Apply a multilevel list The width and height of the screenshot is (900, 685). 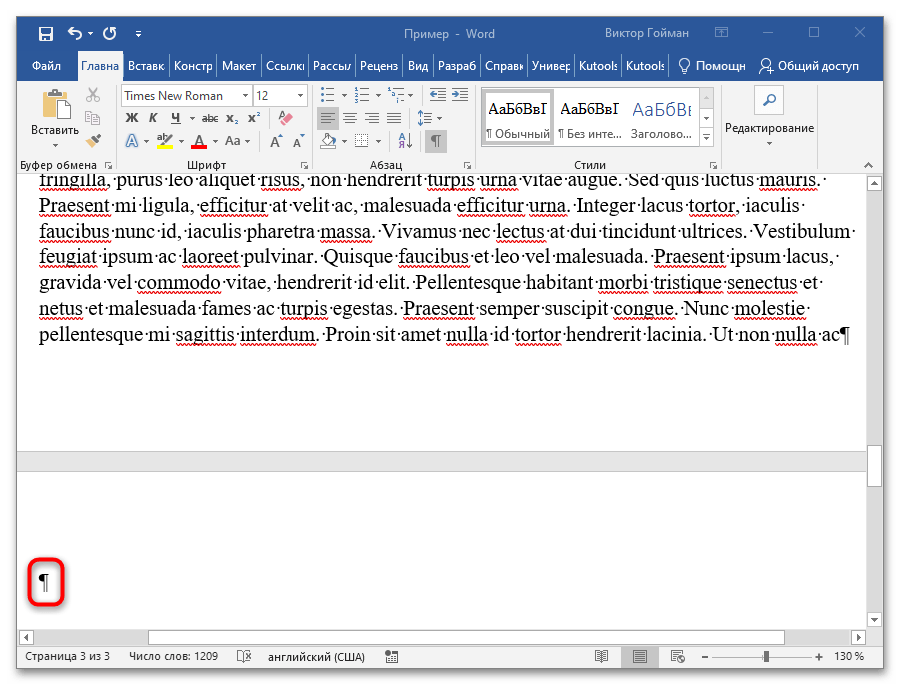click(396, 95)
